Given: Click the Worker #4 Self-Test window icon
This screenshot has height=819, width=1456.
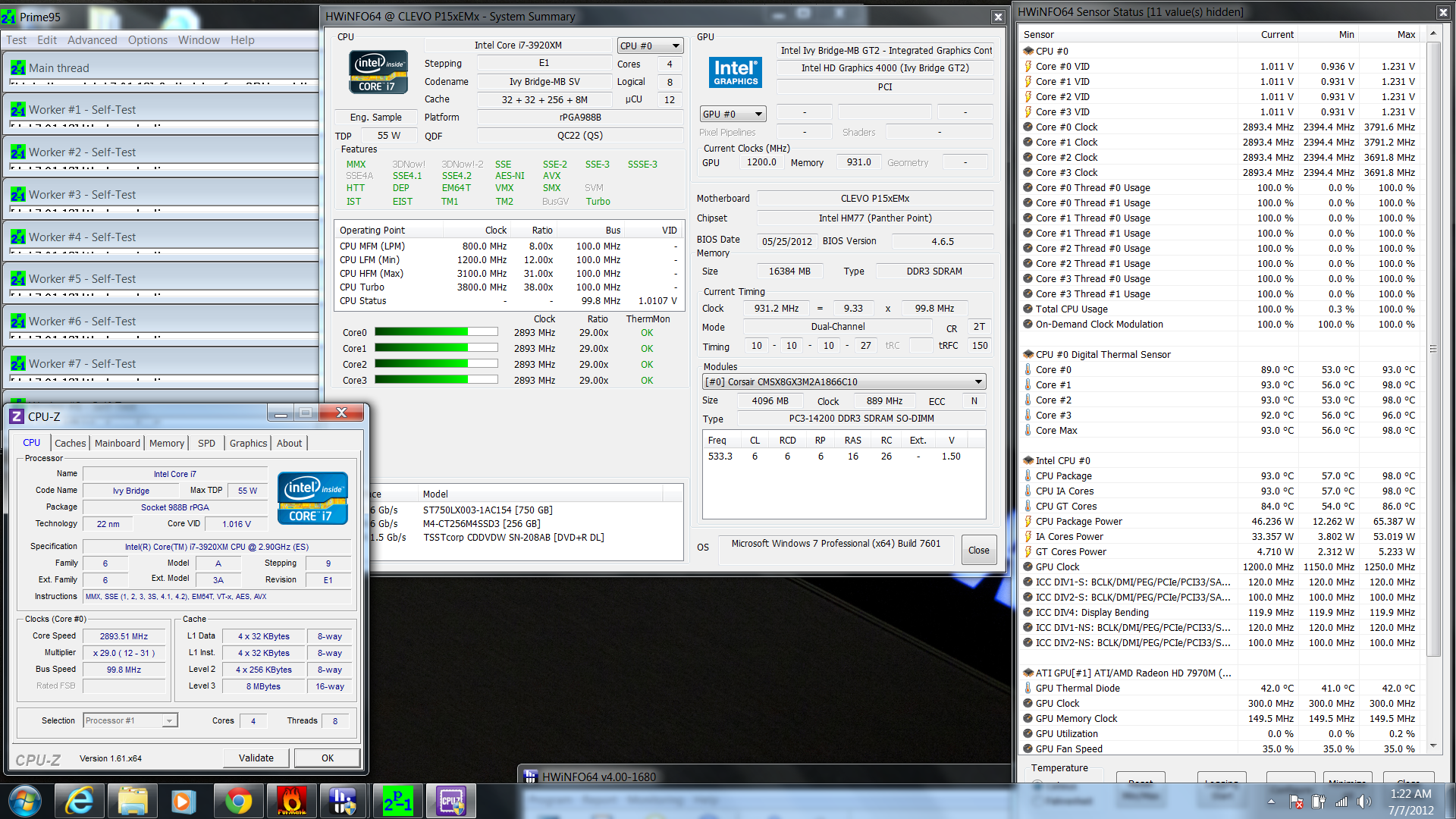Looking at the screenshot, I should pos(18,237).
